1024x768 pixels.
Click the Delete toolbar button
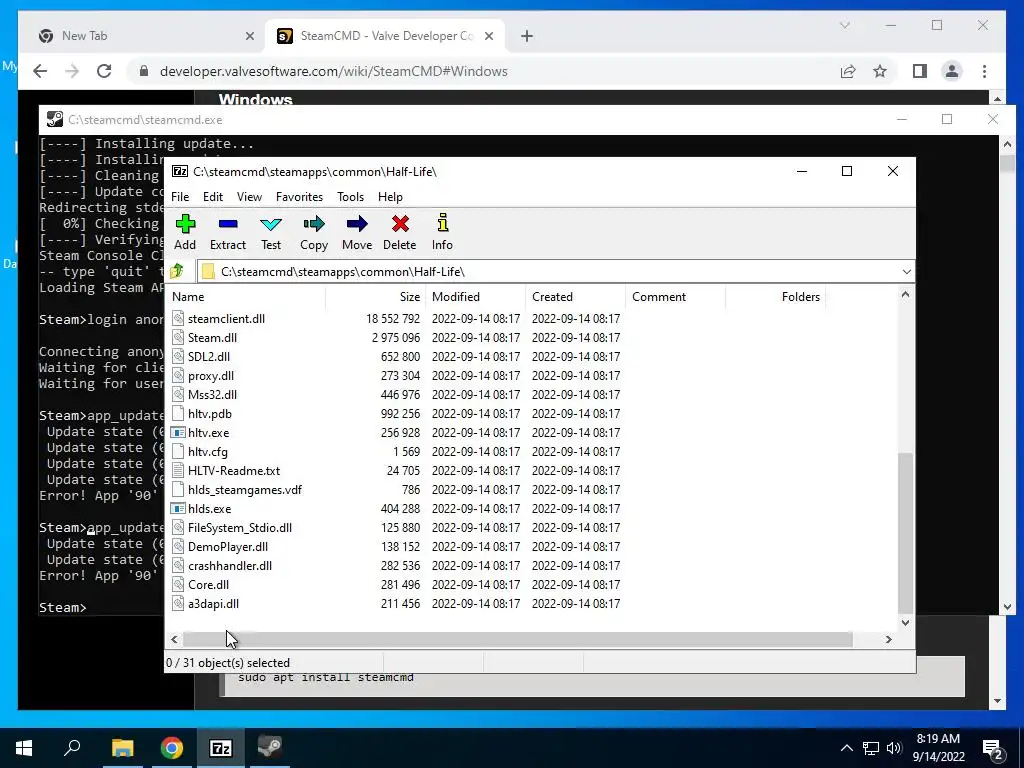click(400, 232)
